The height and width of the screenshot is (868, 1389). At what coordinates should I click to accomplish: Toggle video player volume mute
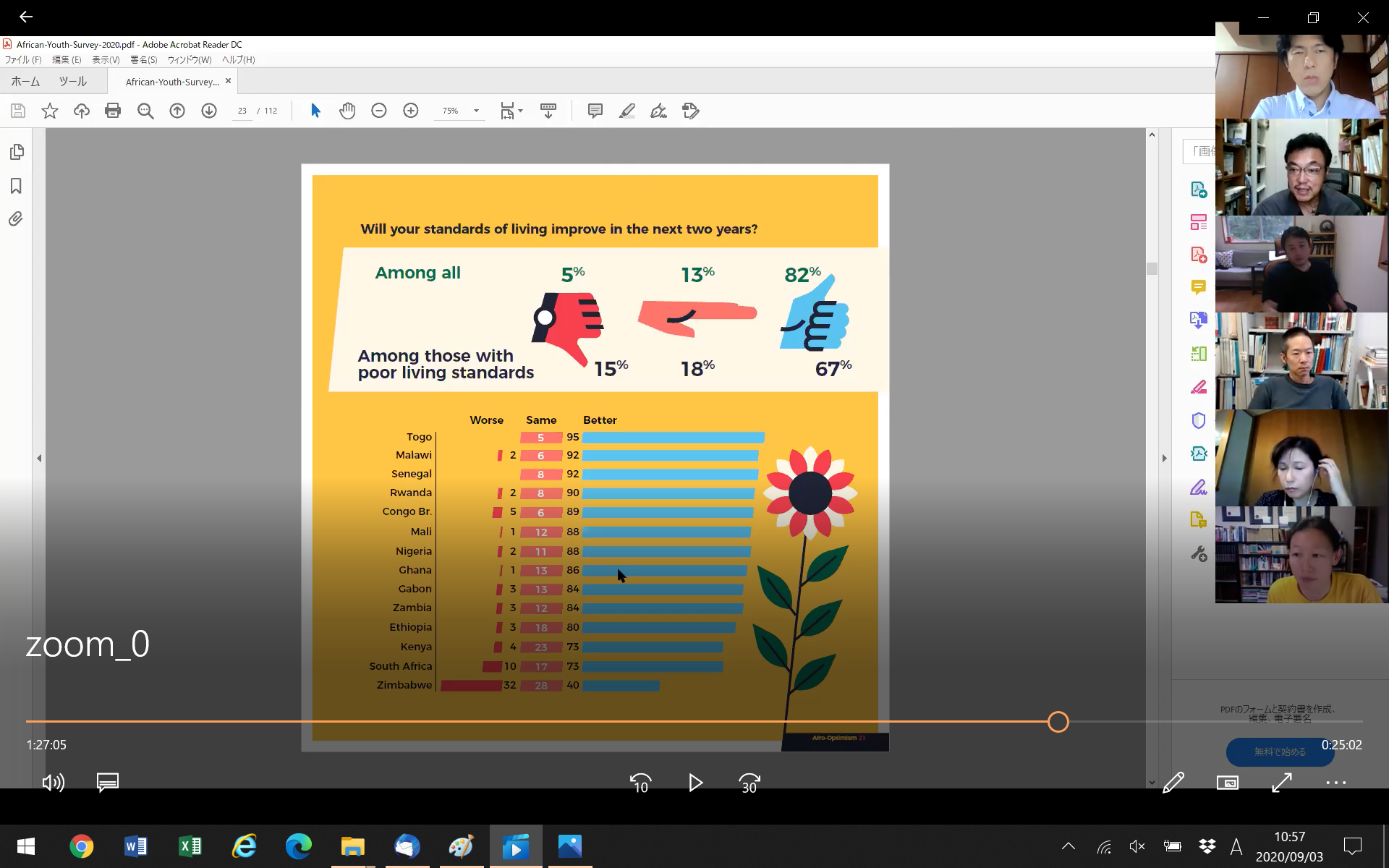point(53,783)
